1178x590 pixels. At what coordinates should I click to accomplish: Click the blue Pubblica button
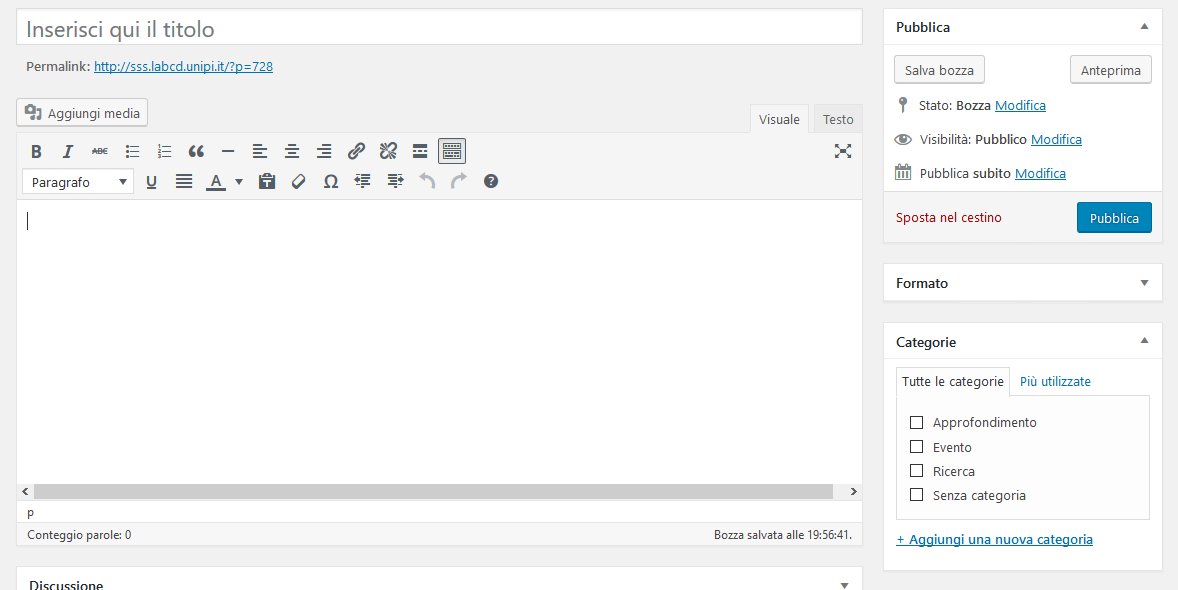point(1113,218)
